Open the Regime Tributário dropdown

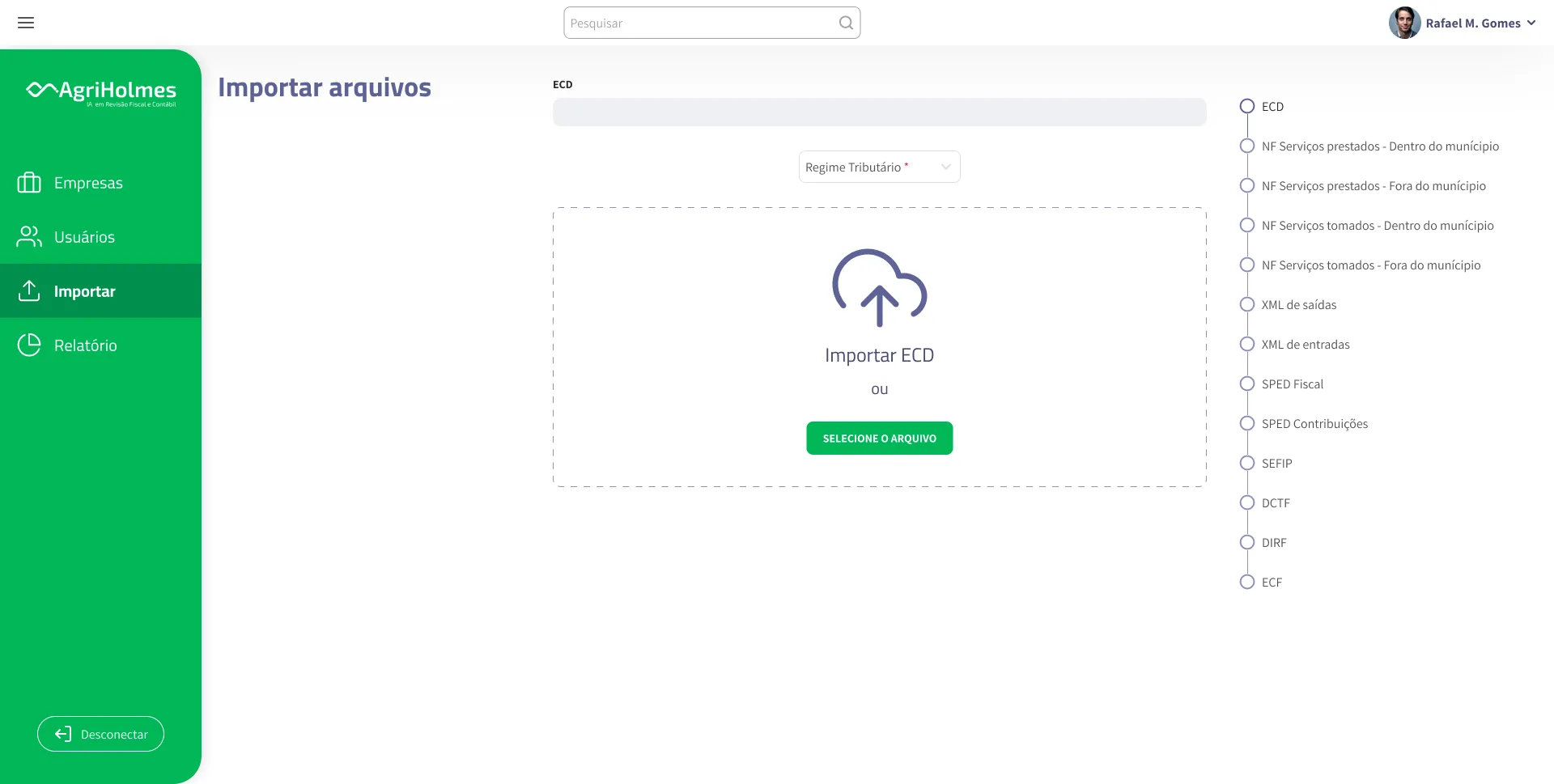(x=880, y=167)
